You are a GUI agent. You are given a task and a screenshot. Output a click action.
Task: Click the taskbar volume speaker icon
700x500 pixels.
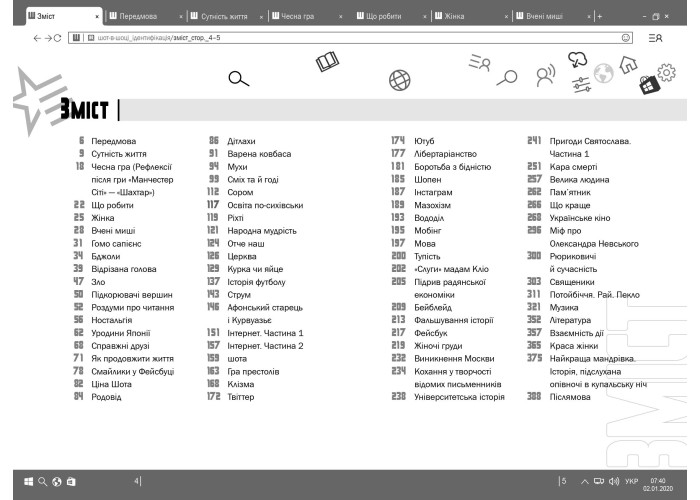tap(614, 481)
